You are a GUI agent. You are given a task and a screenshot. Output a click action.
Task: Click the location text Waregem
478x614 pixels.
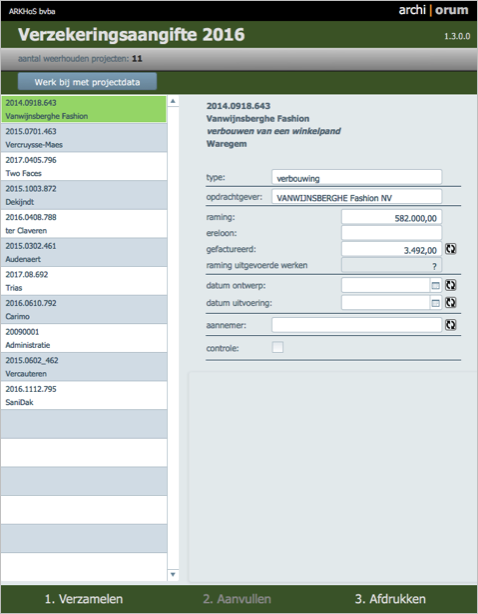click(x=227, y=144)
